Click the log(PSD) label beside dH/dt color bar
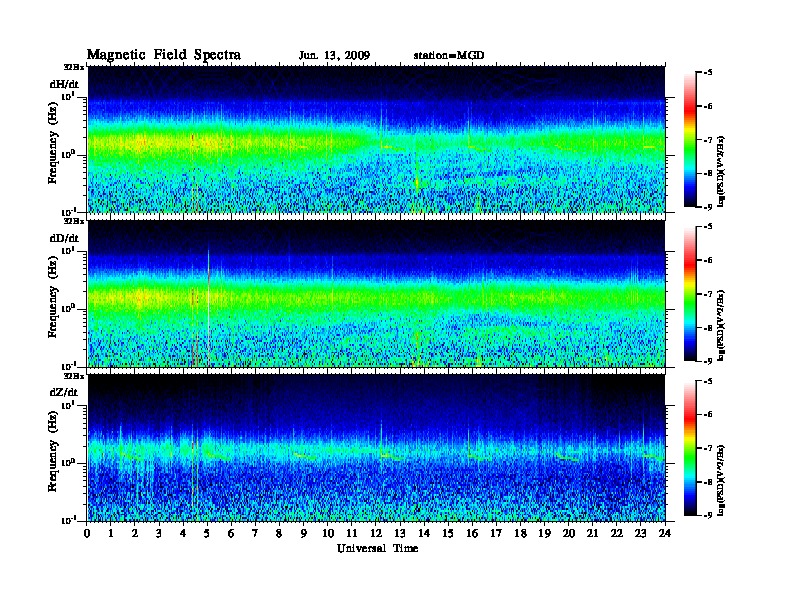The image size is (792, 612). click(x=721, y=171)
